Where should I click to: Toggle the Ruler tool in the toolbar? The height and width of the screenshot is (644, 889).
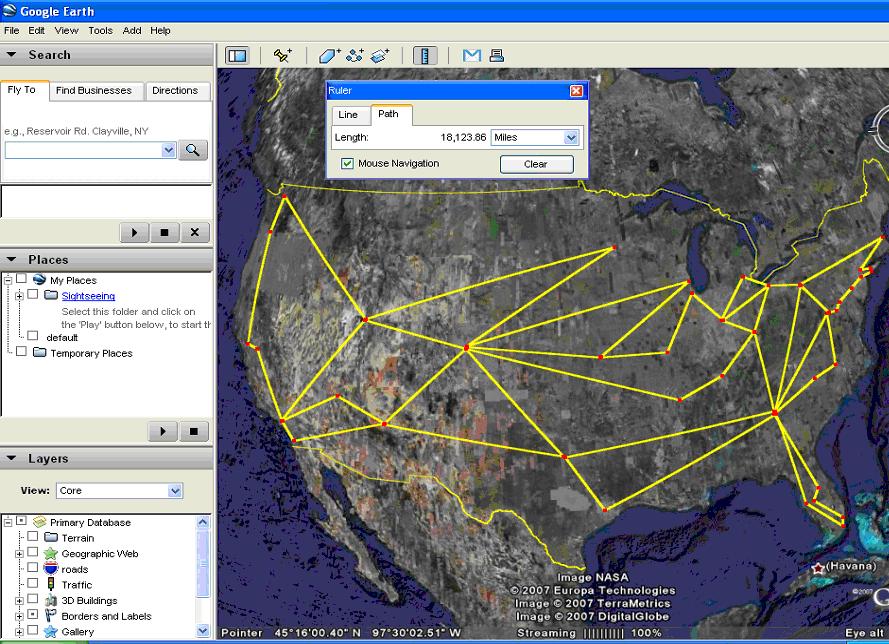click(x=425, y=56)
